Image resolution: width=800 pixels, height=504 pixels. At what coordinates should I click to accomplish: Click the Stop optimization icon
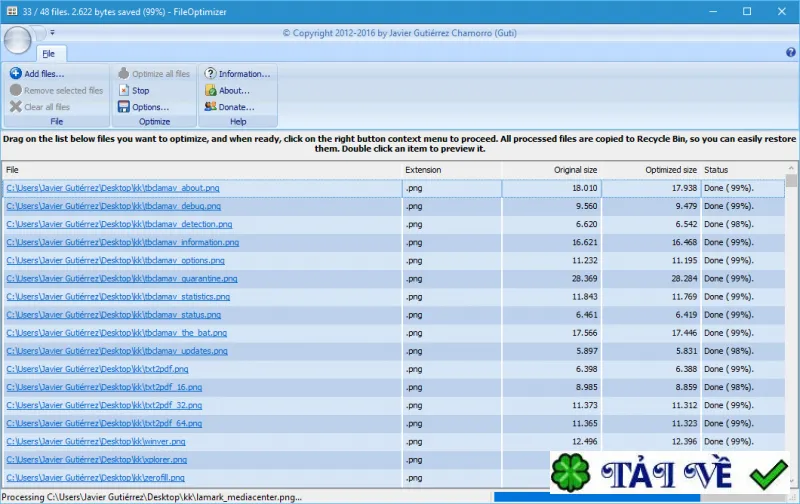coord(123,90)
